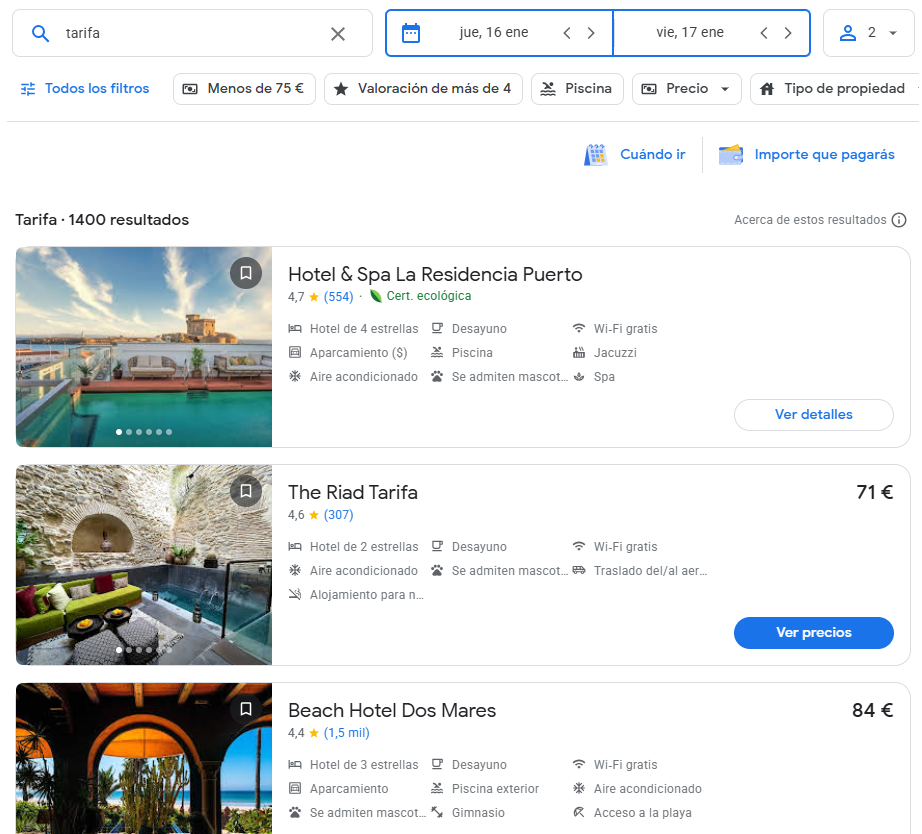Toggle the Menos de 75 € filter
This screenshot has width=922, height=834.
click(244, 89)
